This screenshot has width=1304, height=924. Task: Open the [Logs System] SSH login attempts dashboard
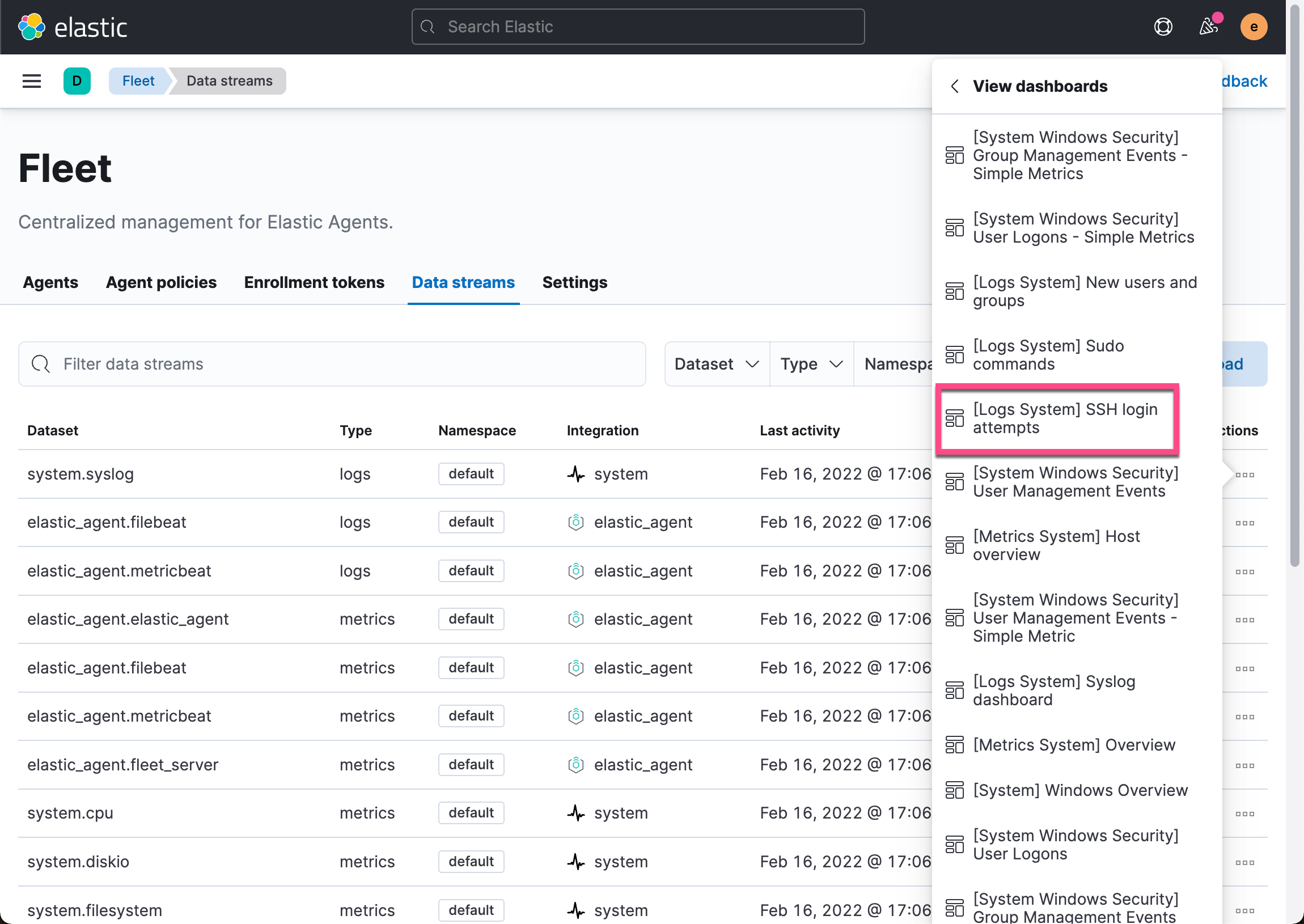[1057, 418]
